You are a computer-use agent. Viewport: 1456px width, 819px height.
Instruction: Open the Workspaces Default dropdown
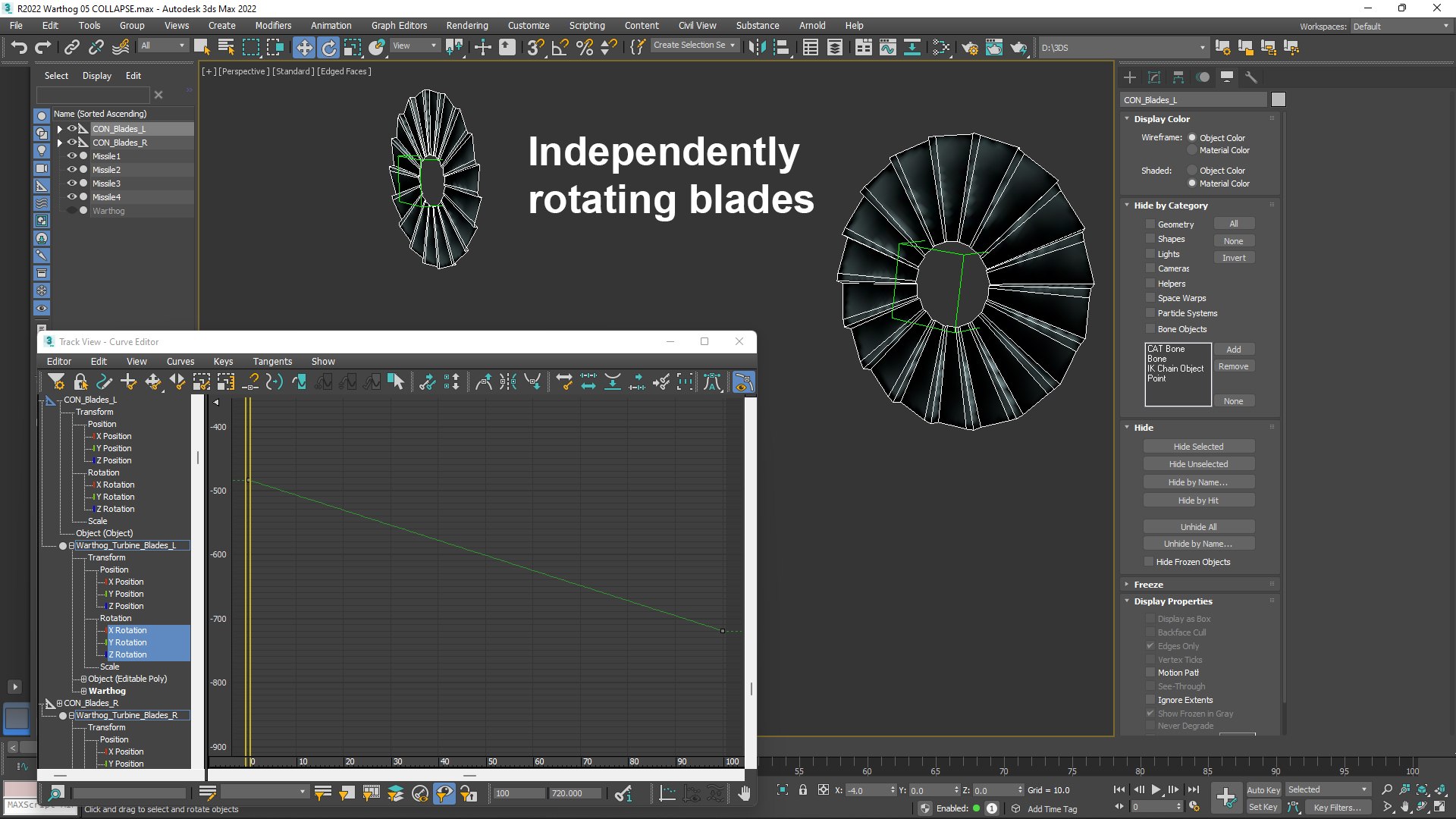click(1400, 27)
